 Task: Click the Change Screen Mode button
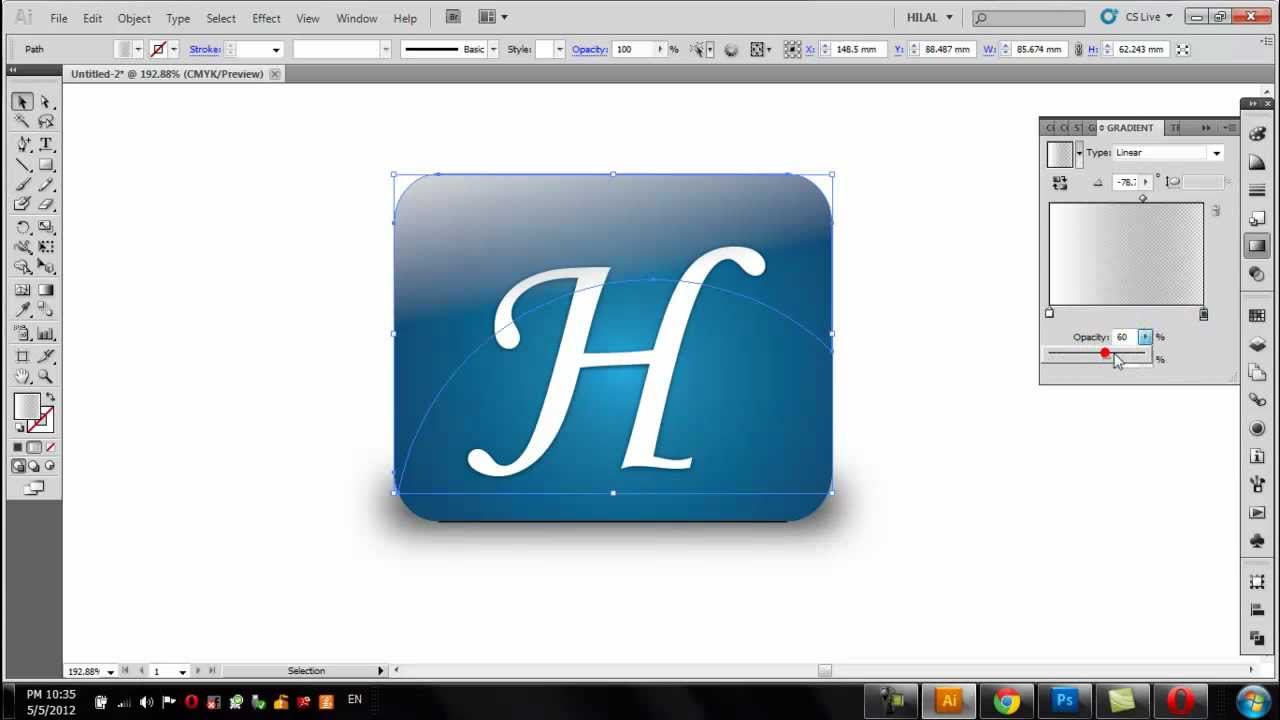(x=35, y=488)
